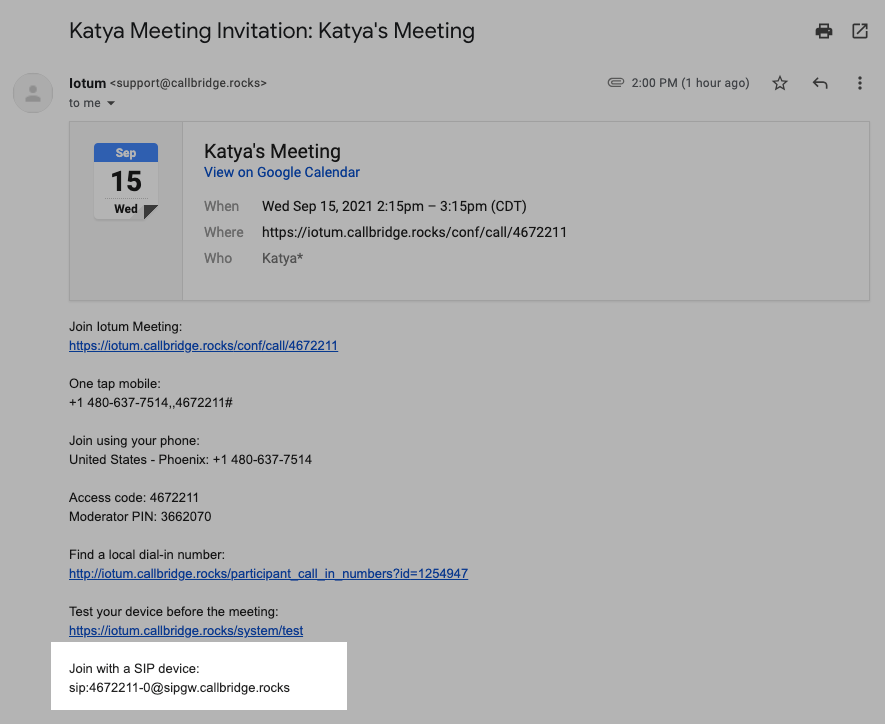Viewport: 885px width, 724px height.
Task: Star this message from Iotum
Action: [x=779, y=83]
